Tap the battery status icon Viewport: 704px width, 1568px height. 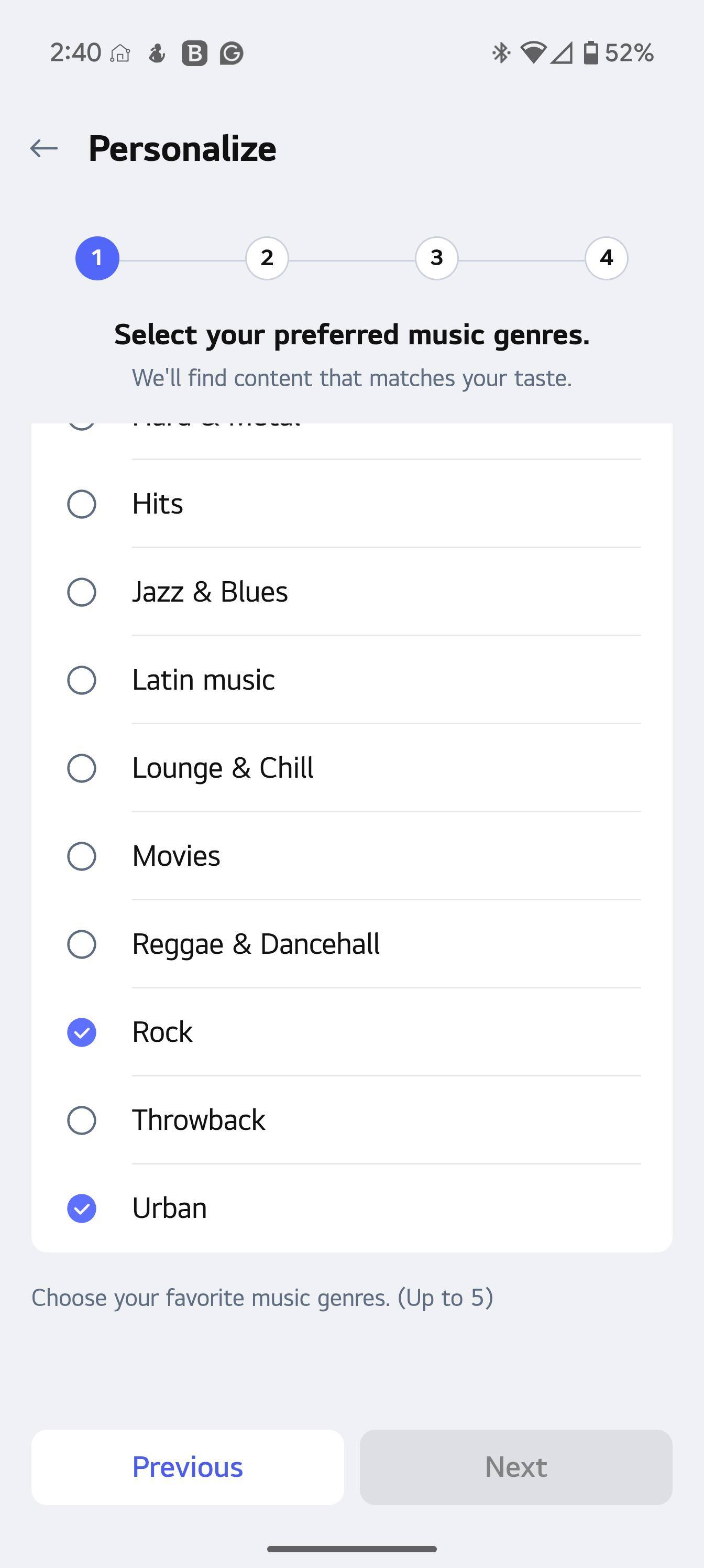tap(590, 53)
